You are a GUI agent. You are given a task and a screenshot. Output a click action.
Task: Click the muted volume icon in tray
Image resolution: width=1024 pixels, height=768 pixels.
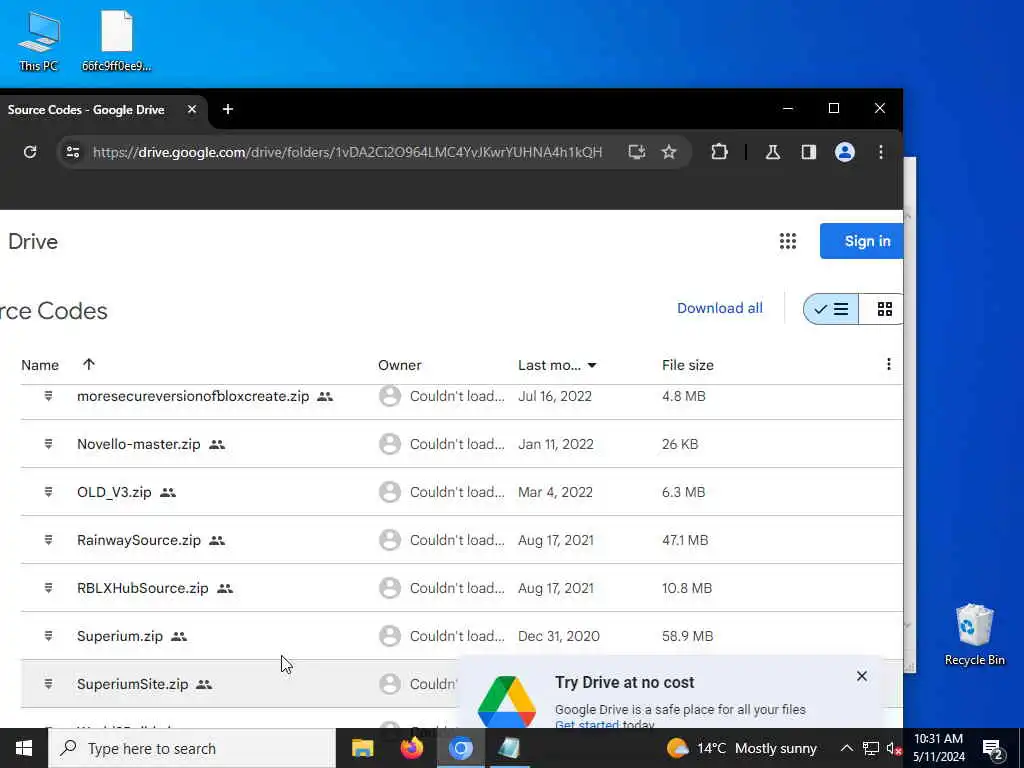[x=894, y=748]
